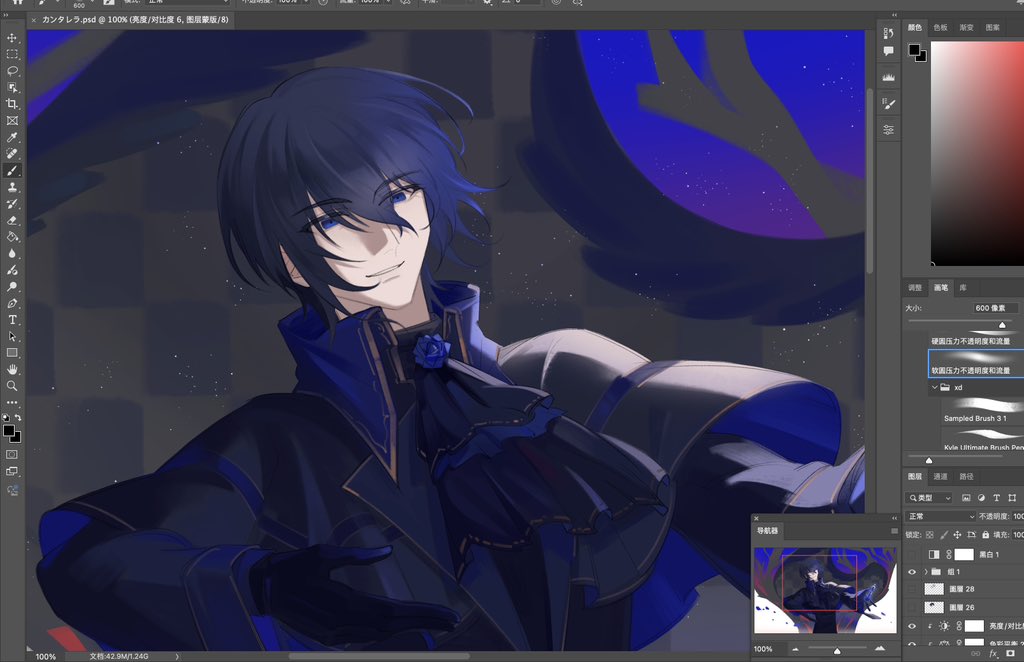Open the Edit Toolbar three-dots menu
The width and height of the screenshot is (1024, 662).
point(12,402)
